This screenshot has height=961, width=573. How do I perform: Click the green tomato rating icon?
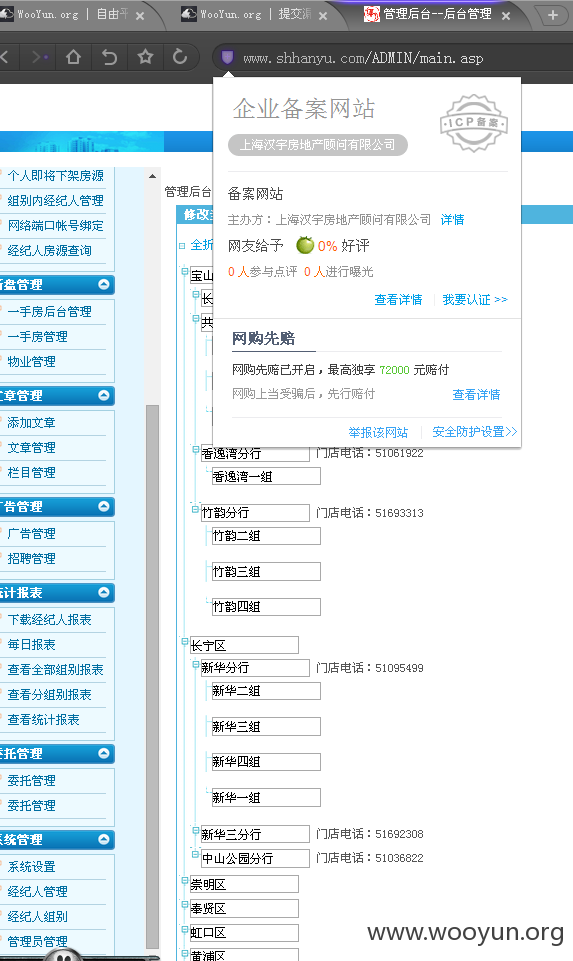coord(305,245)
